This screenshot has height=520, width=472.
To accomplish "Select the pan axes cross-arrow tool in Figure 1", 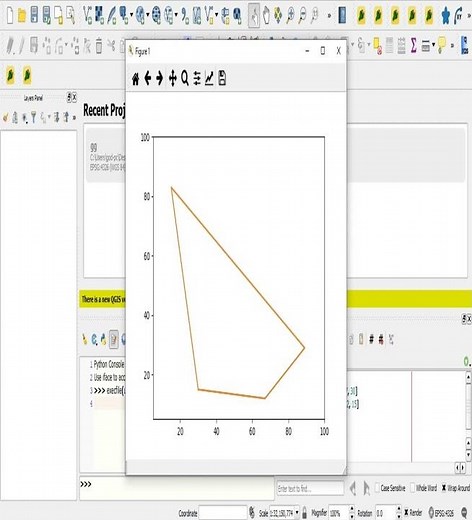I will point(173,79).
